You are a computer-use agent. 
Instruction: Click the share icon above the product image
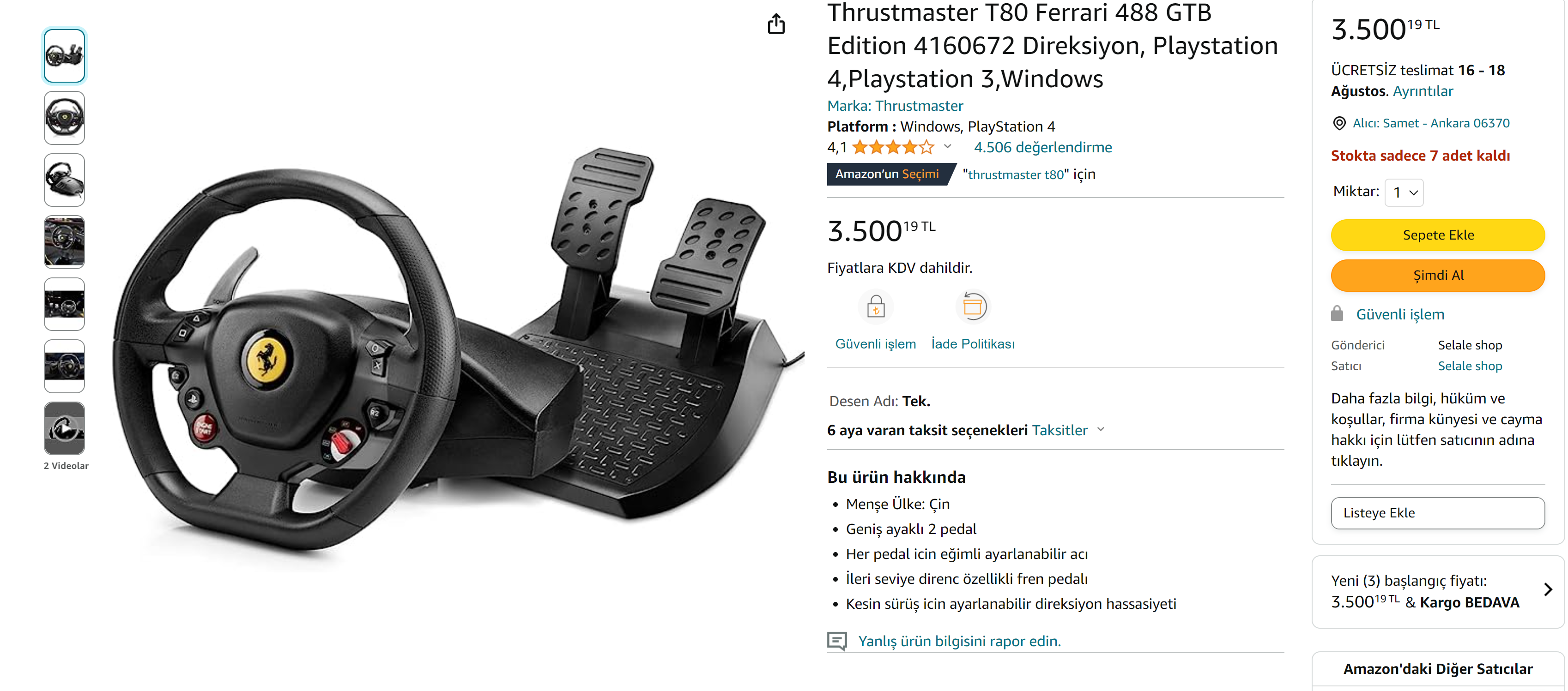point(776,24)
